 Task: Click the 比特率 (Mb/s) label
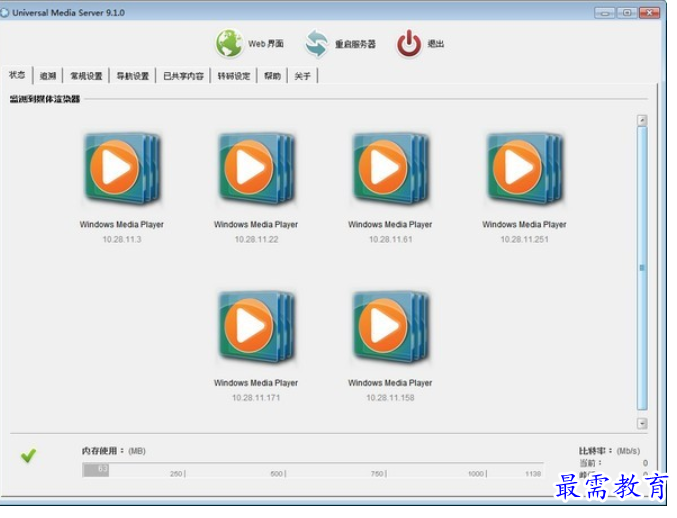tap(609, 451)
